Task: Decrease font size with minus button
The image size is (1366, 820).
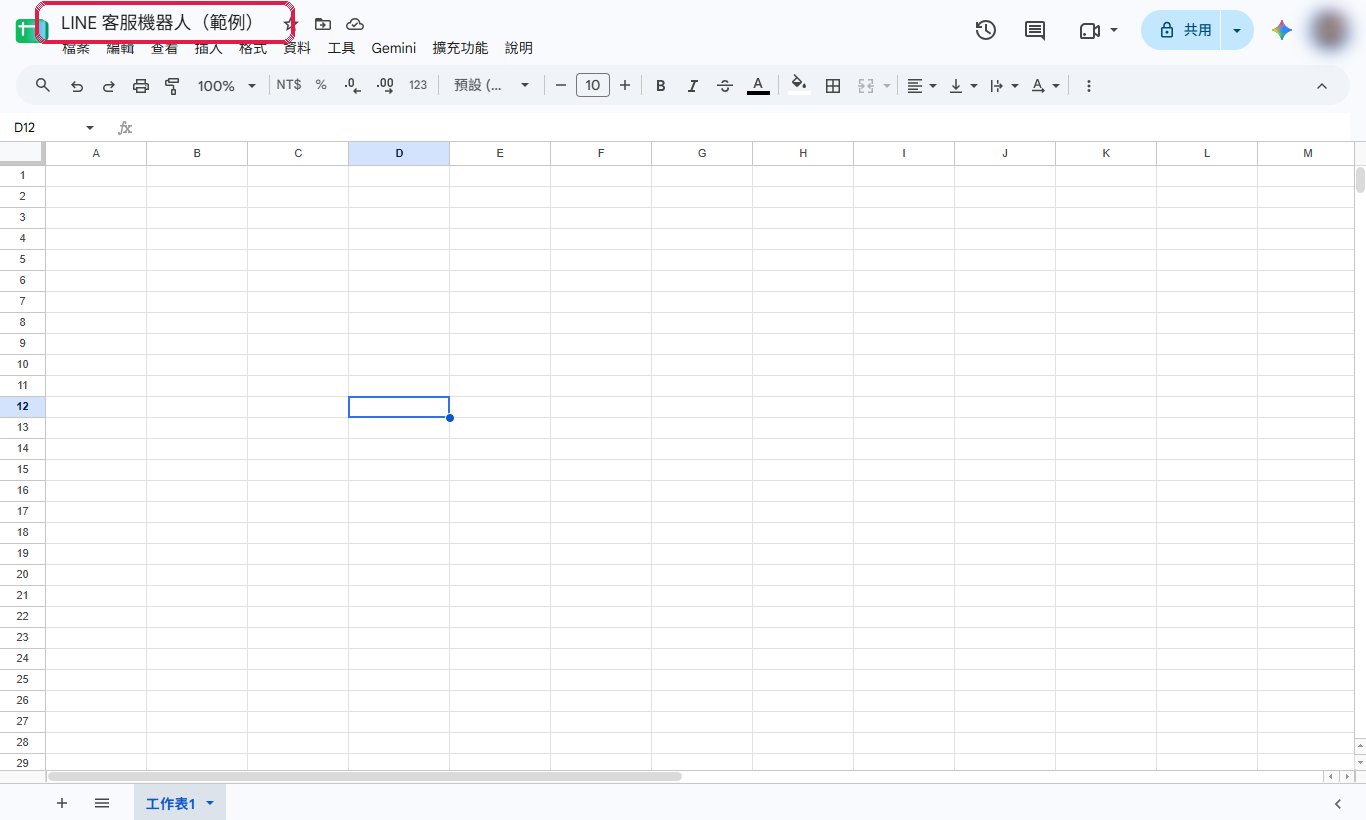Action: click(561, 86)
